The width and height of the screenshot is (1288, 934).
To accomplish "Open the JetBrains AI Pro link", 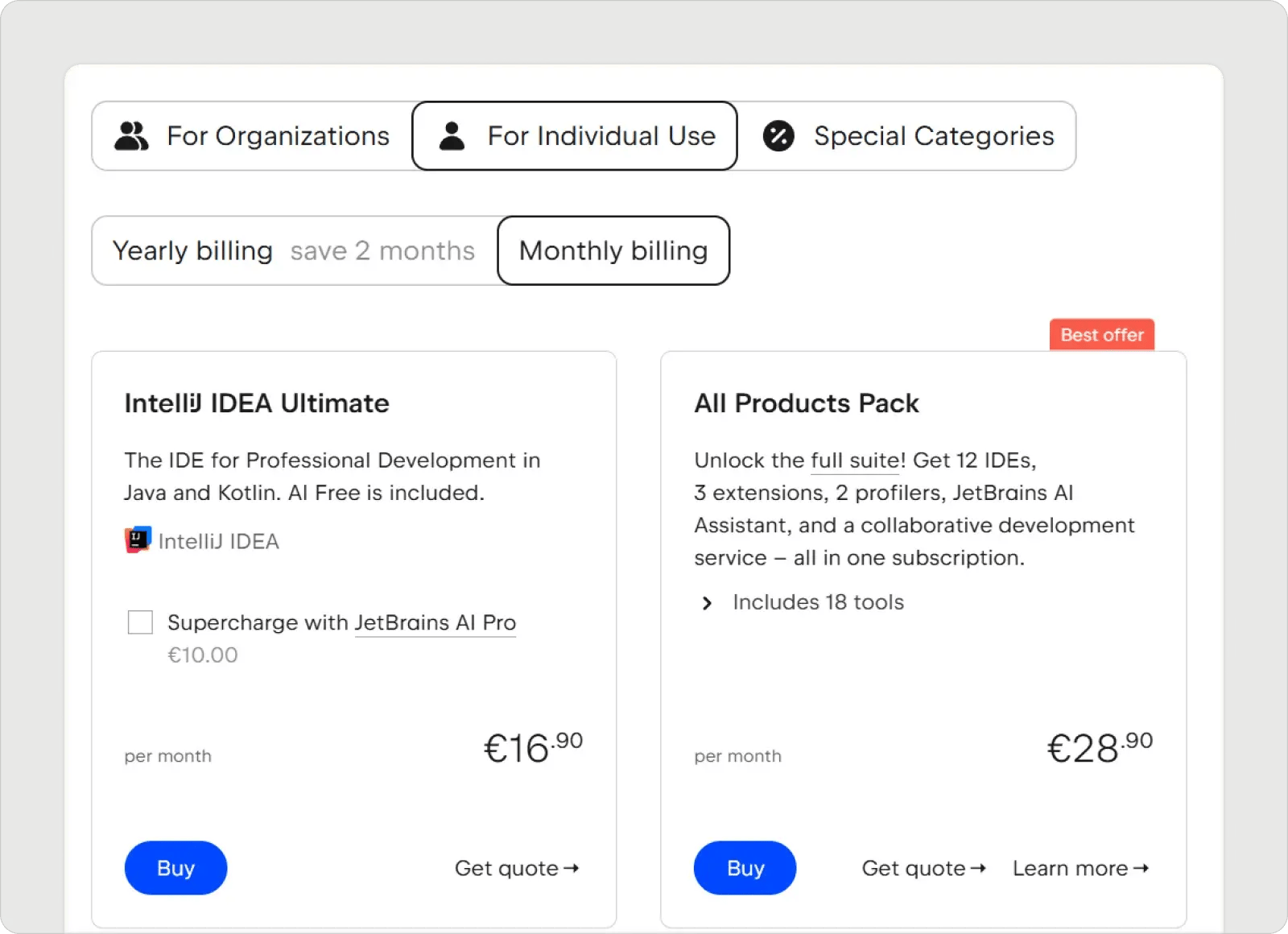I will (x=435, y=623).
